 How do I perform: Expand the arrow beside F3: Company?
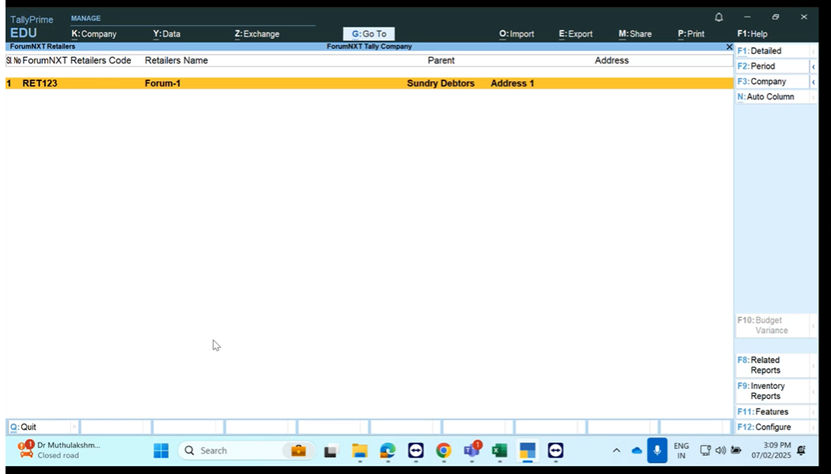[814, 82]
